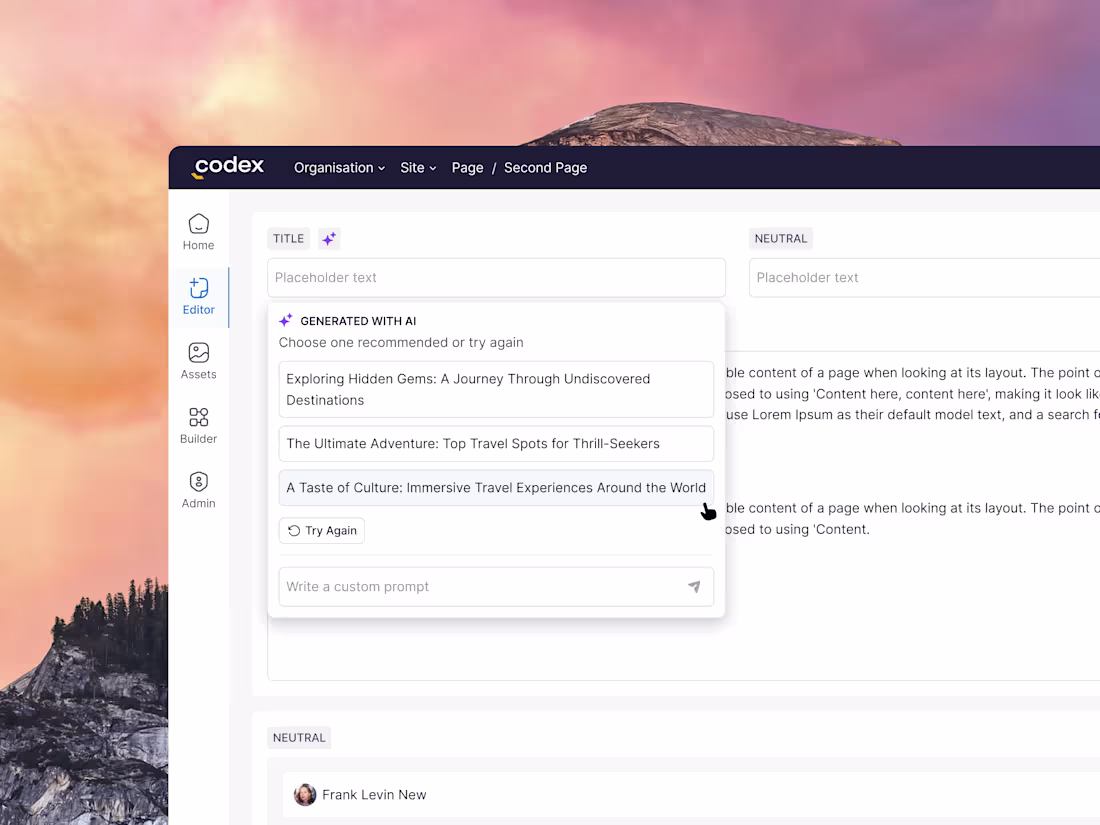Open the Organisation dropdown
Screen dimensions: 1100x825
339,168
